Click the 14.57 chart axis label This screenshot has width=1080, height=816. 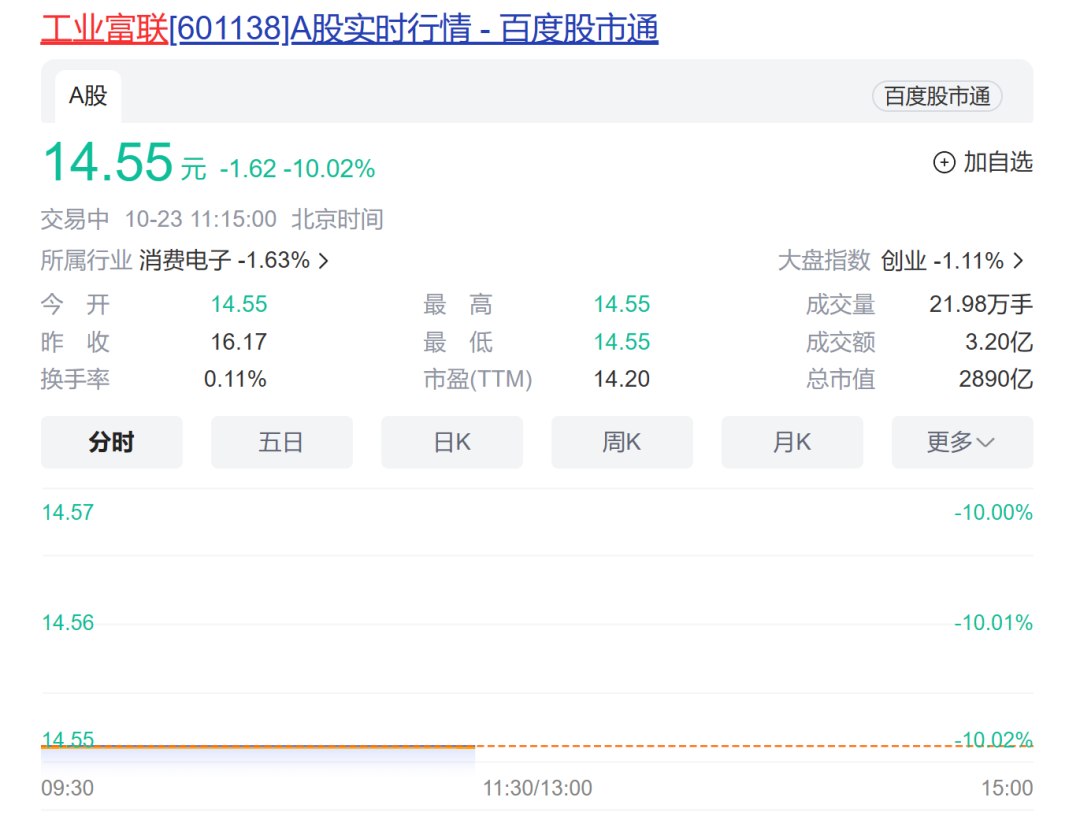tap(68, 512)
